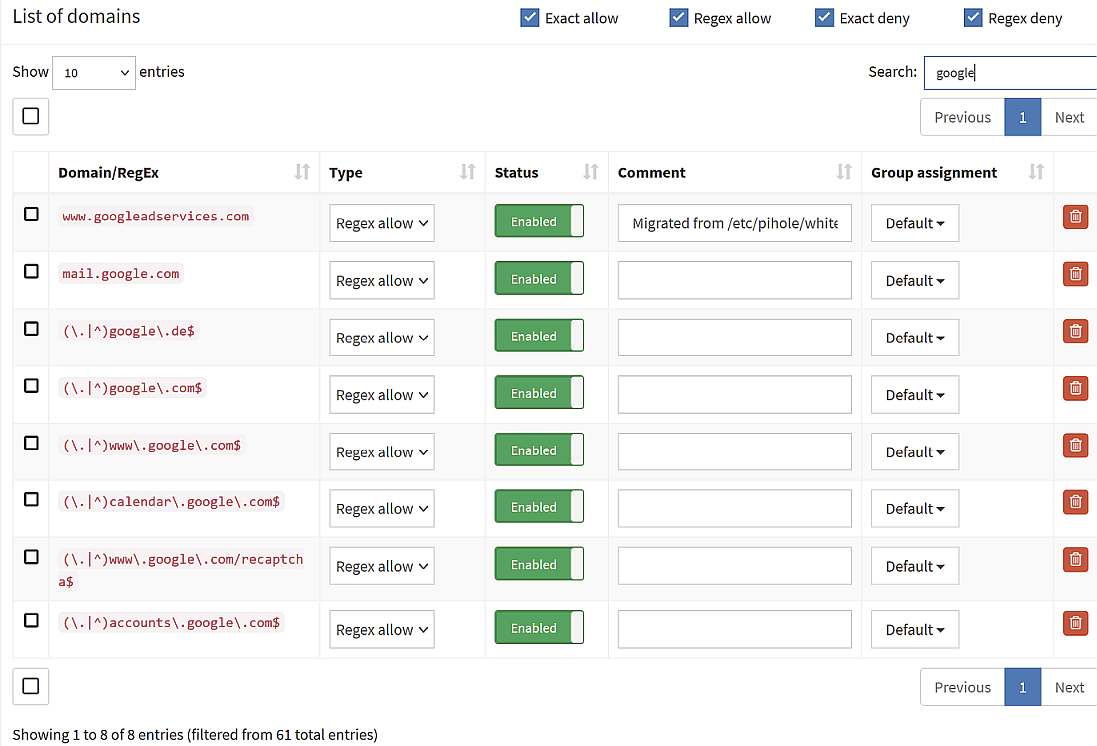Image resolution: width=1097 pixels, height=746 pixels.
Task: Open Default group dropdown for accounts.google.com
Action: (915, 630)
